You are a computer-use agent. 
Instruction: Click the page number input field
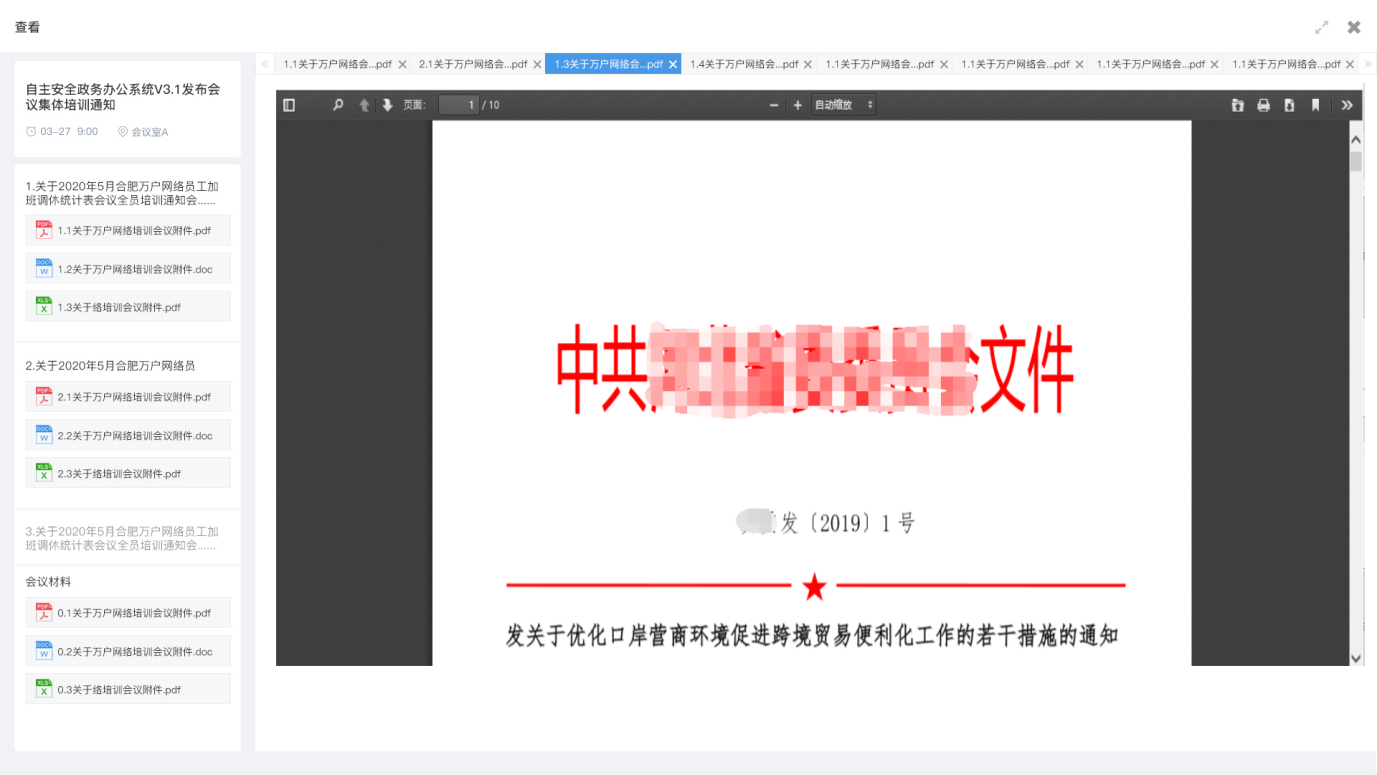[458, 105]
